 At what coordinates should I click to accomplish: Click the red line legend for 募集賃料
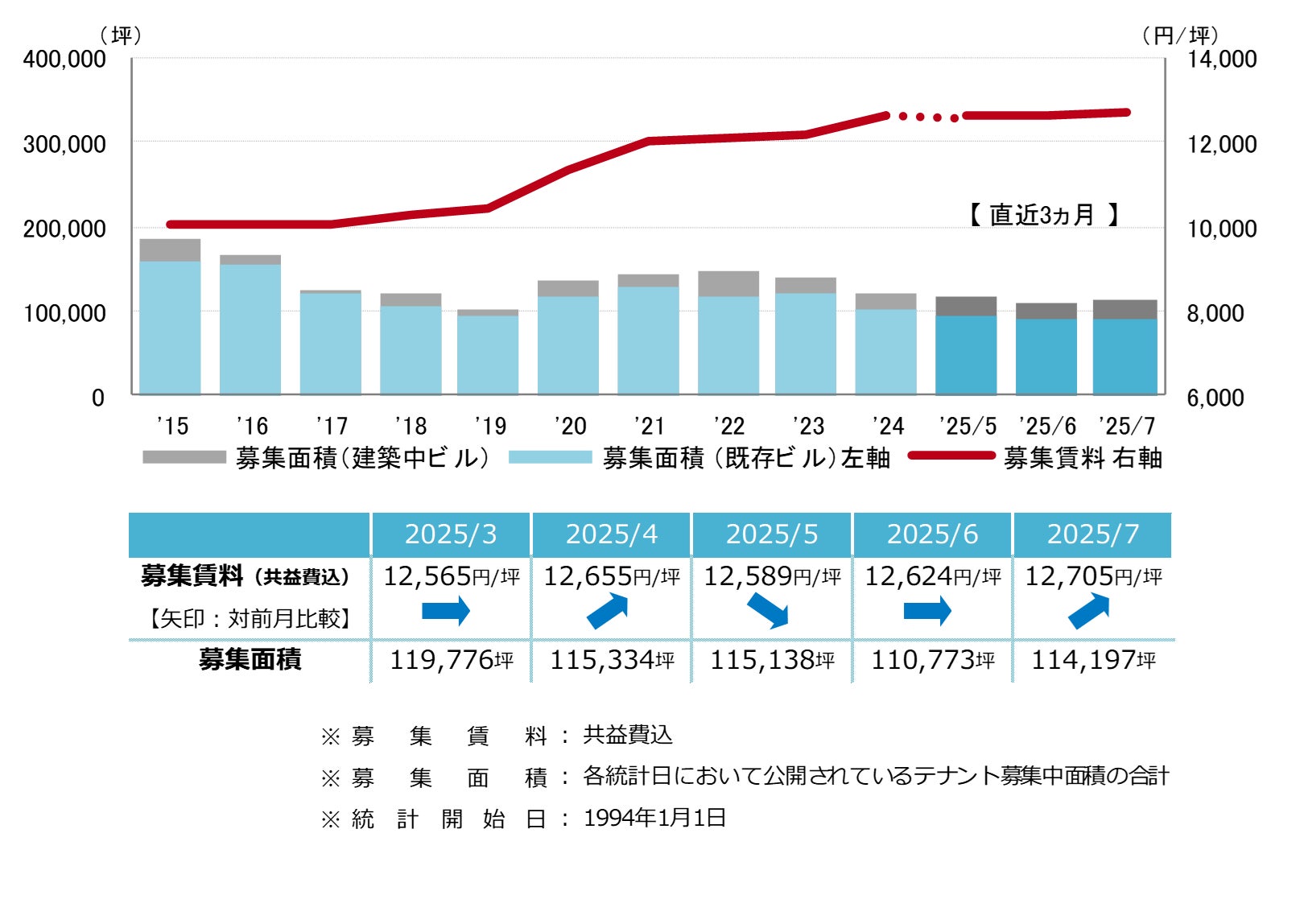point(951,456)
